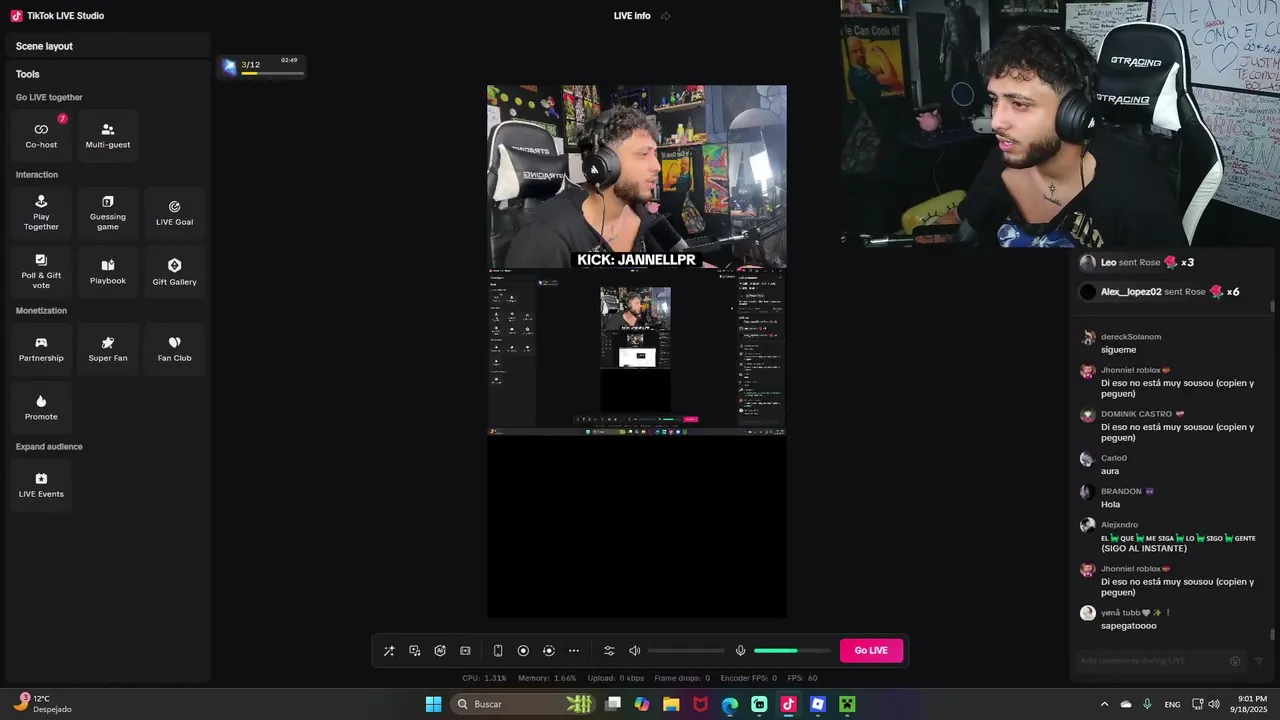Mute the microphone
This screenshot has height=720, width=1280.
tap(740, 651)
